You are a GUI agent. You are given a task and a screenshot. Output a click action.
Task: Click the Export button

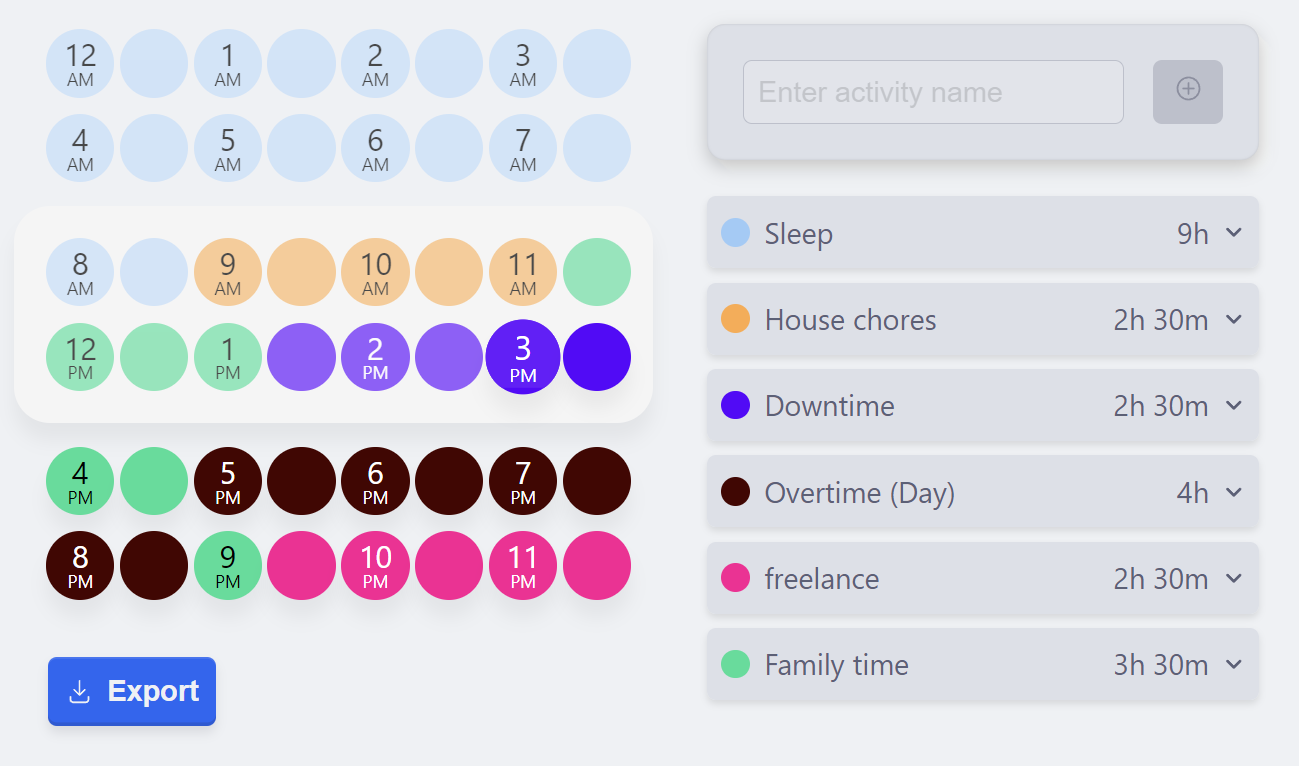tap(132, 691)
